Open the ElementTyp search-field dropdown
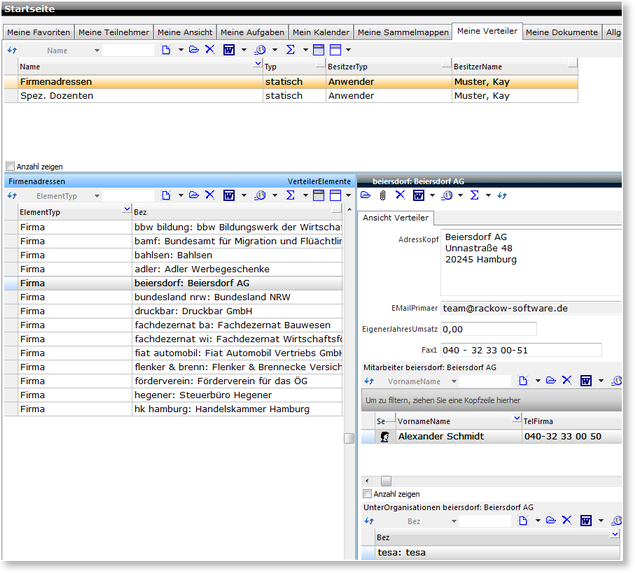635x573 pixels. coord(97,196)
